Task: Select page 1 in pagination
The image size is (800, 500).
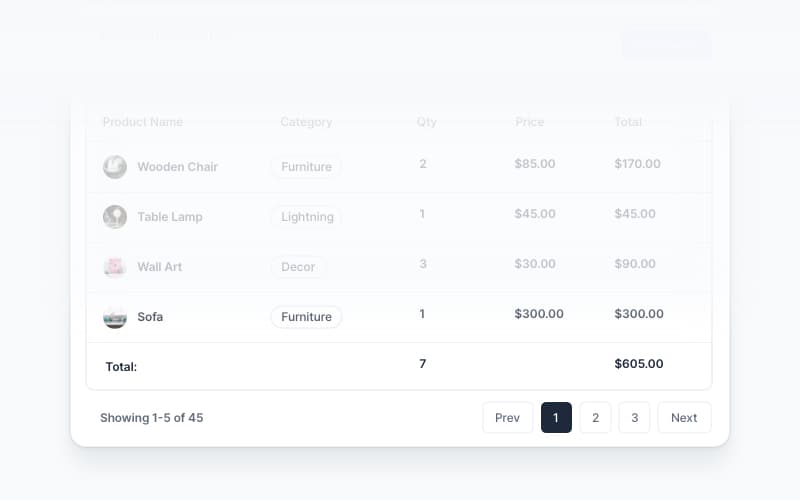Action: point(556,418)
